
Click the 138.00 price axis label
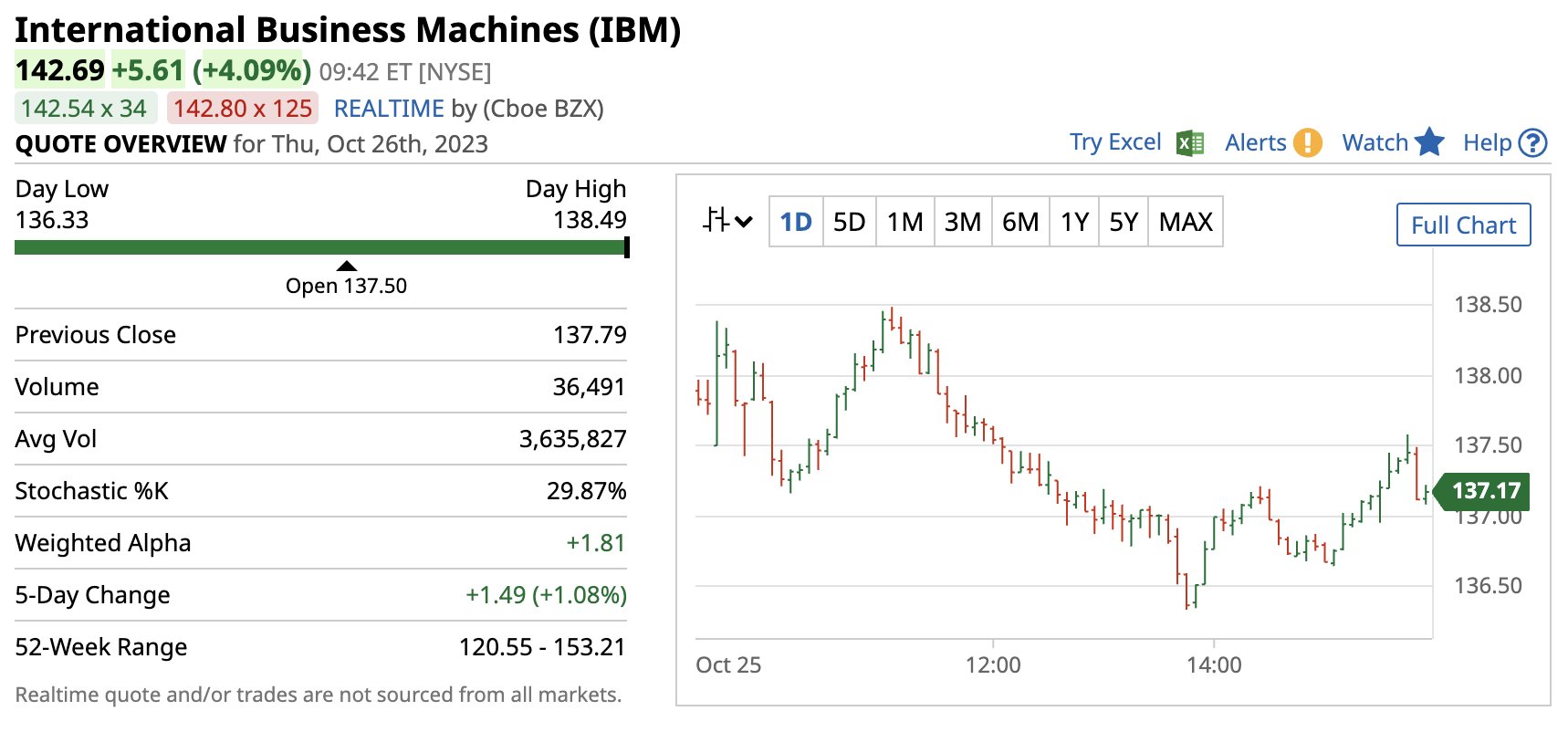[1488, 375]
